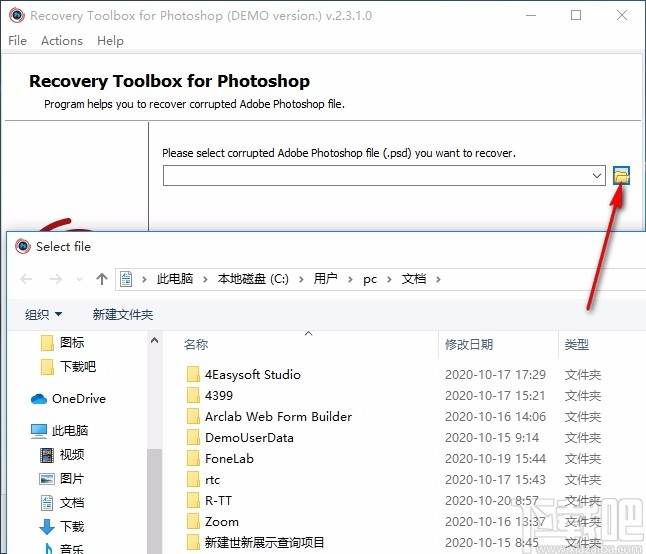
Task: Expand the chevron after 文档 in breadcrumb
Action: tap(438, 280)
